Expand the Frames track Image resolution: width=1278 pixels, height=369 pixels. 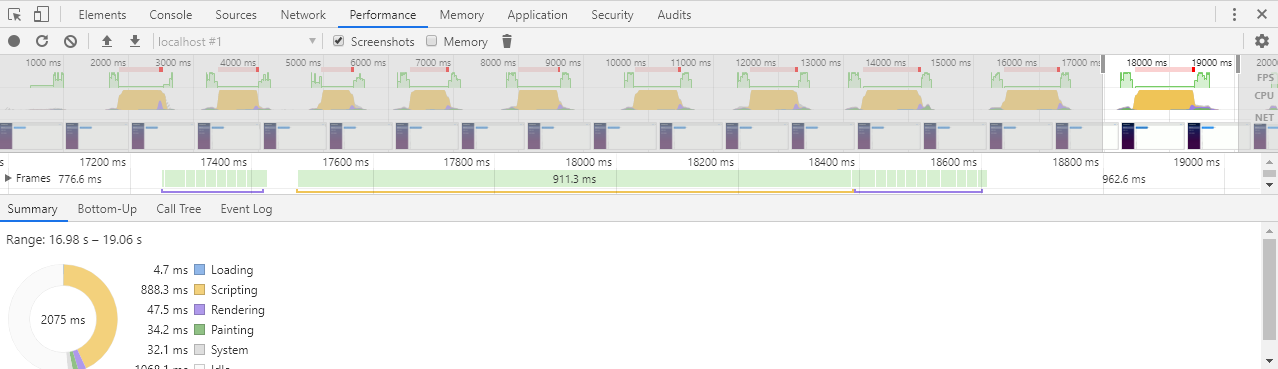[9, 178]
